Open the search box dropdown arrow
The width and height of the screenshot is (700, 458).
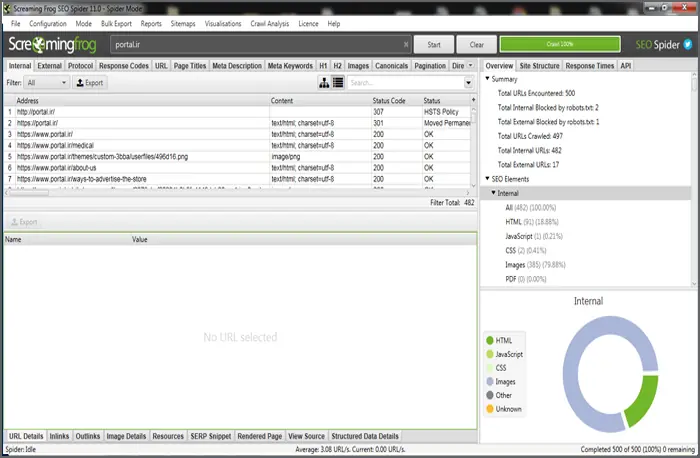(x=468, y=83)
